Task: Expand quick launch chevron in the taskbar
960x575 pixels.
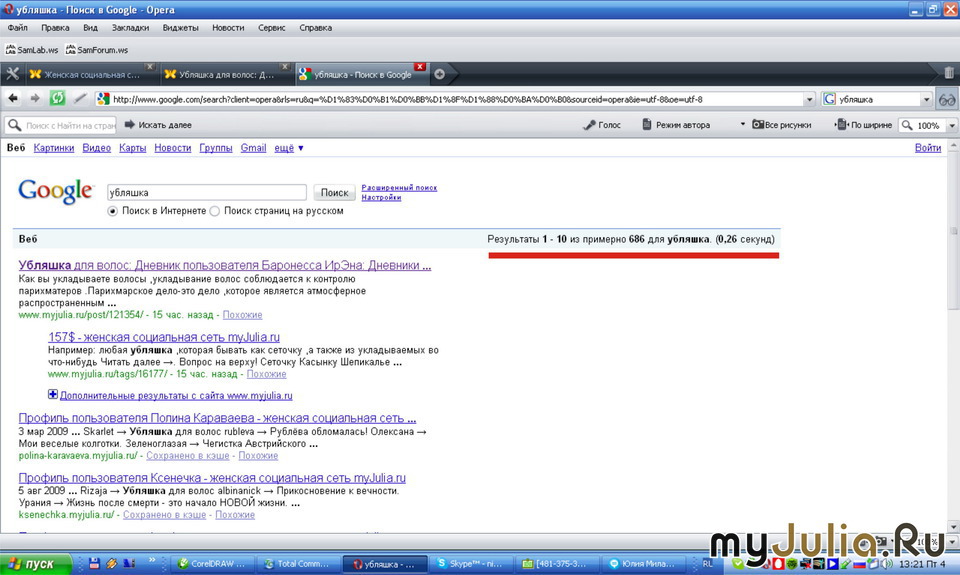Action: [x=152, y=561]
